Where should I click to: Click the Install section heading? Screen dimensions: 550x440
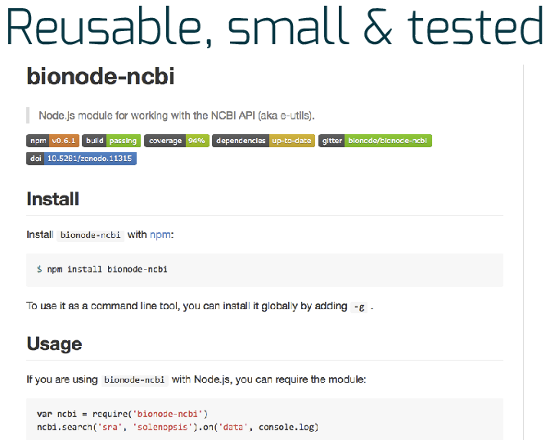click(53, 199)
